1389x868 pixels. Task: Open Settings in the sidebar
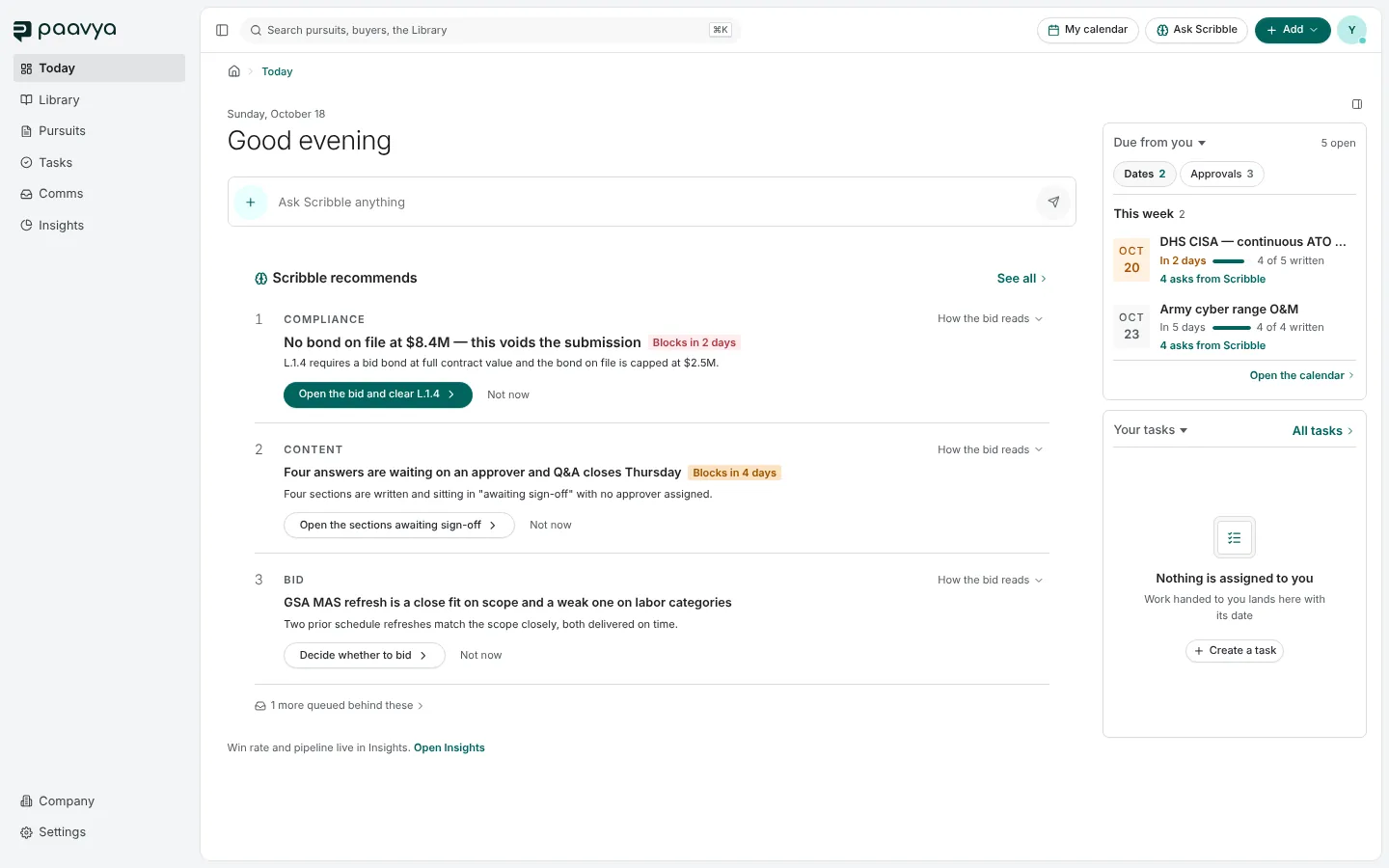coord(99,832)
